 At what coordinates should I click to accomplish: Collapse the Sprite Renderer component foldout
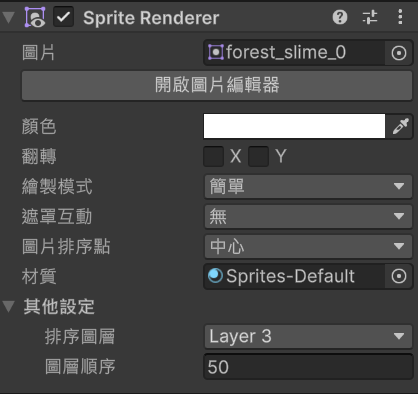tap(8, 17)
